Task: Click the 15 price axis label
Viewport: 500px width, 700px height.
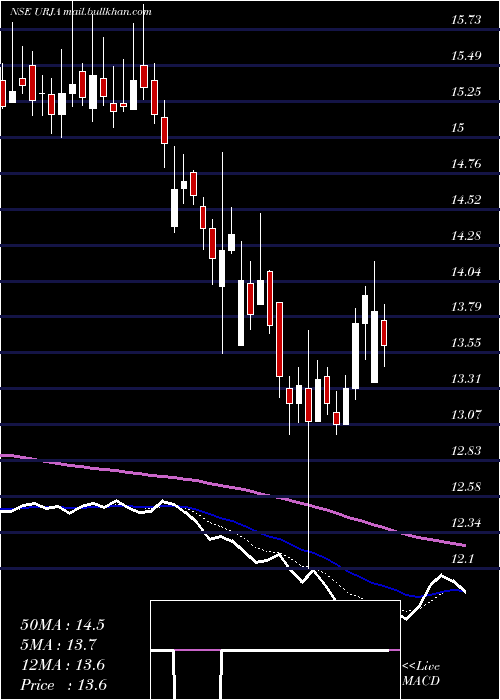Action: click(458, 128)
